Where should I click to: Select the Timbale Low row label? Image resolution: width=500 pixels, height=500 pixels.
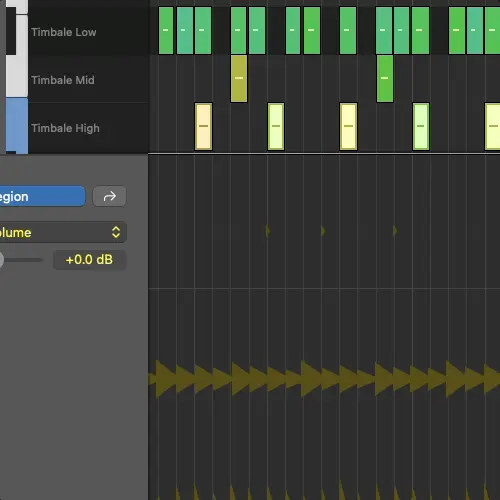pos(64,32)
